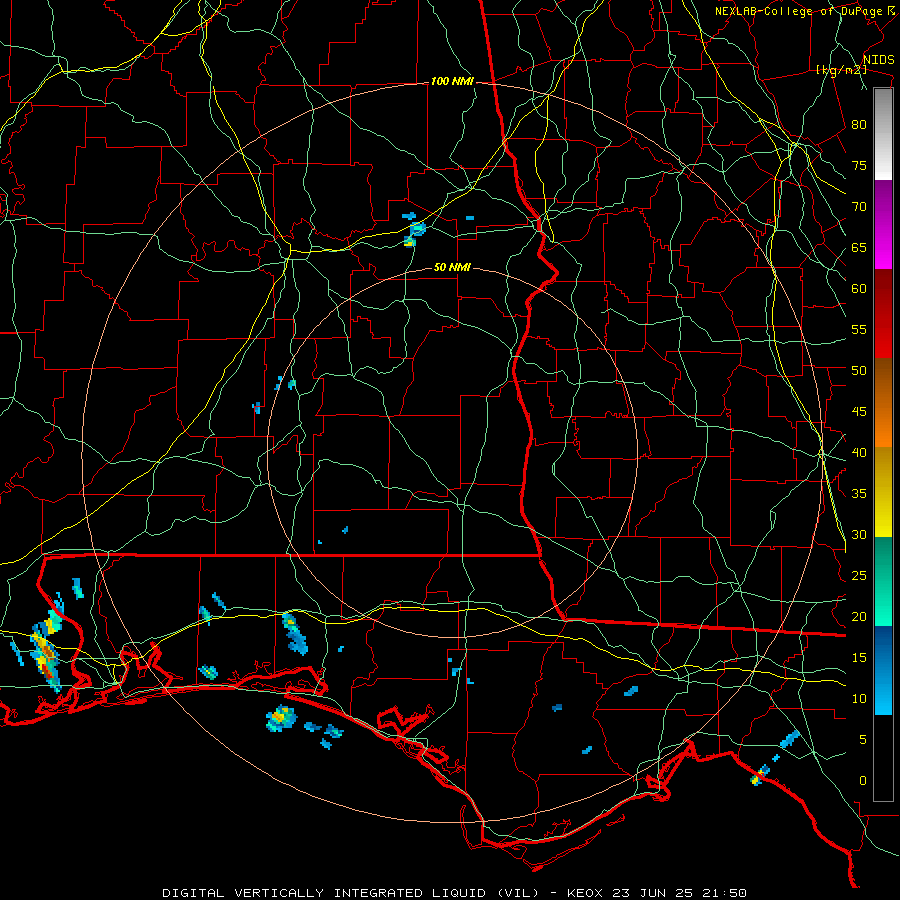
Task: Click the 30 value on the color scale
Action: tap(859, 534)
